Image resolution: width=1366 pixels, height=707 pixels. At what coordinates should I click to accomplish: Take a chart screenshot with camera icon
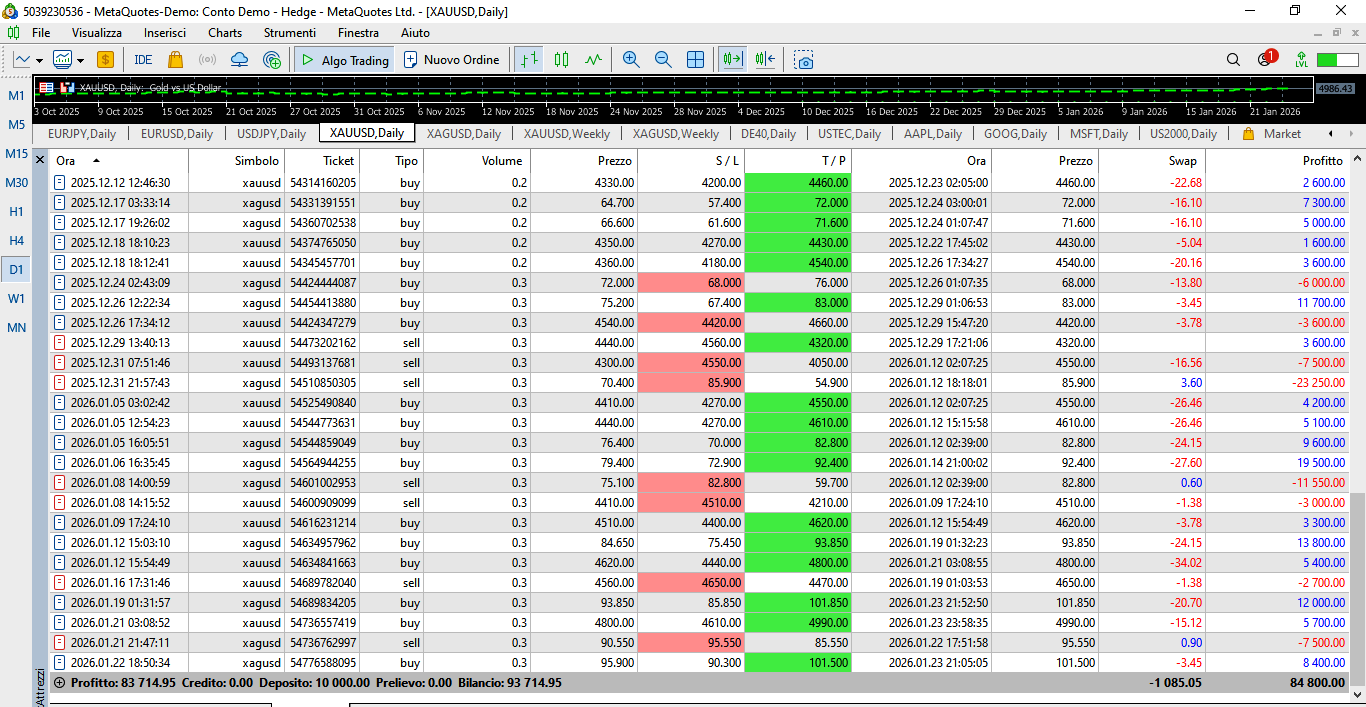[x=804, y=60]
